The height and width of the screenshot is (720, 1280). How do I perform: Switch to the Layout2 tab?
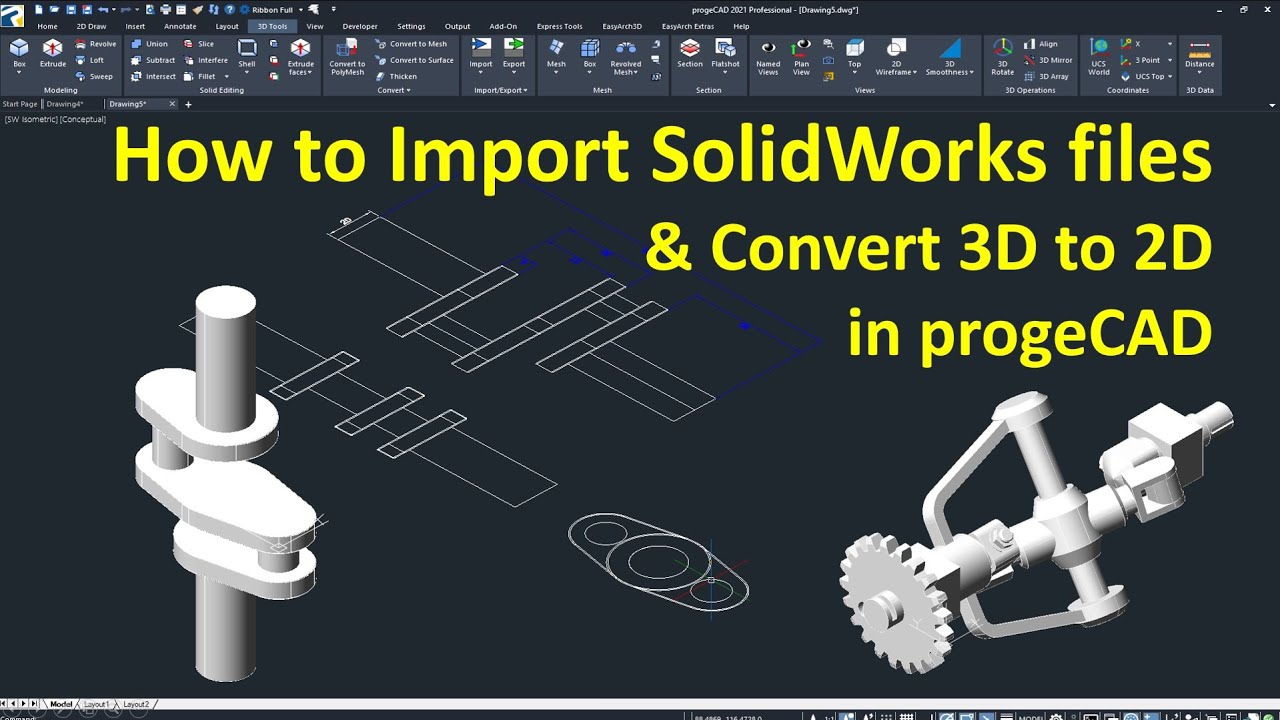coord(136,704)
